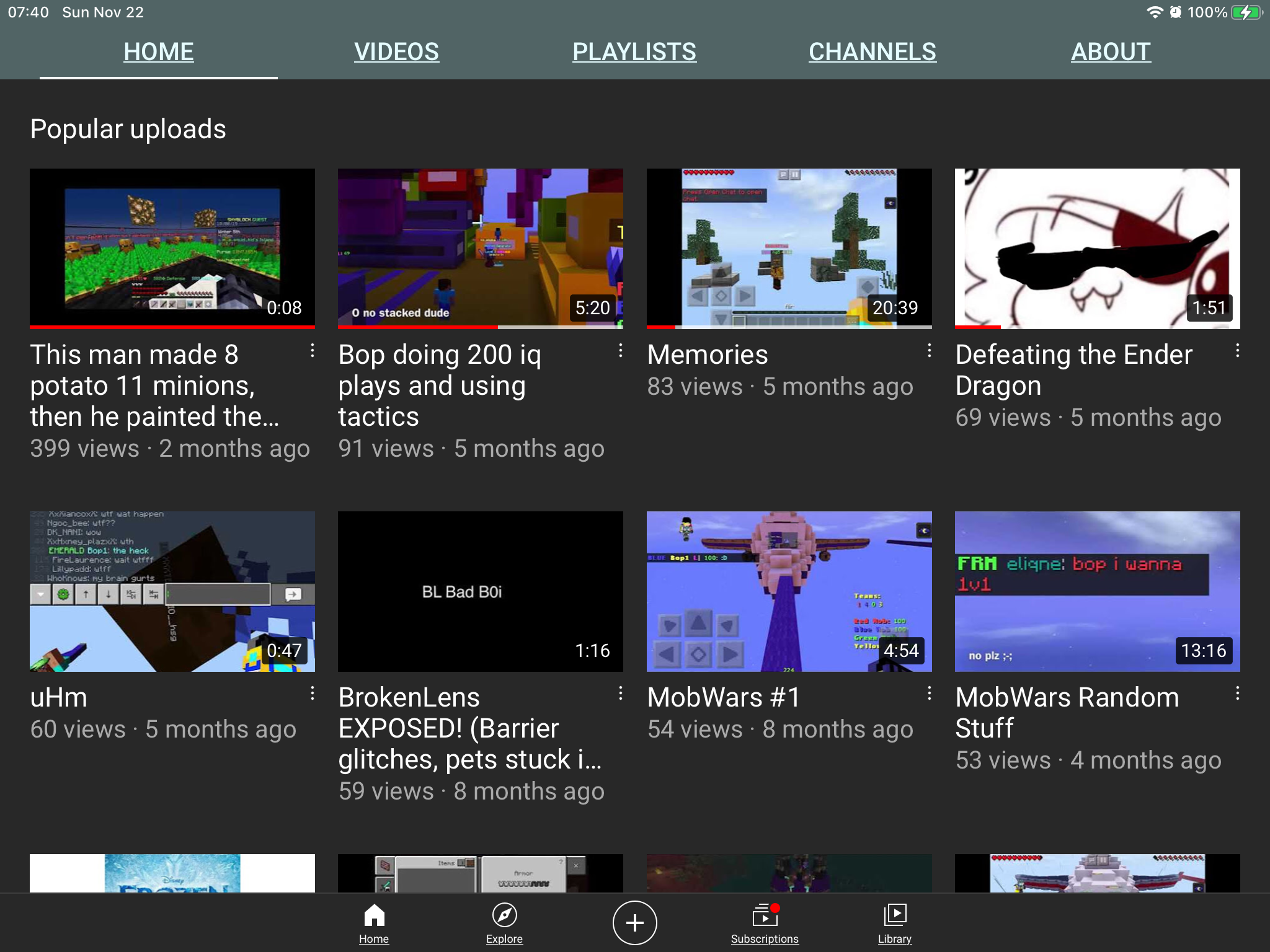Go to the ABOUT tab
This screenshot has height=952, width=1270.
point(1111,51)
